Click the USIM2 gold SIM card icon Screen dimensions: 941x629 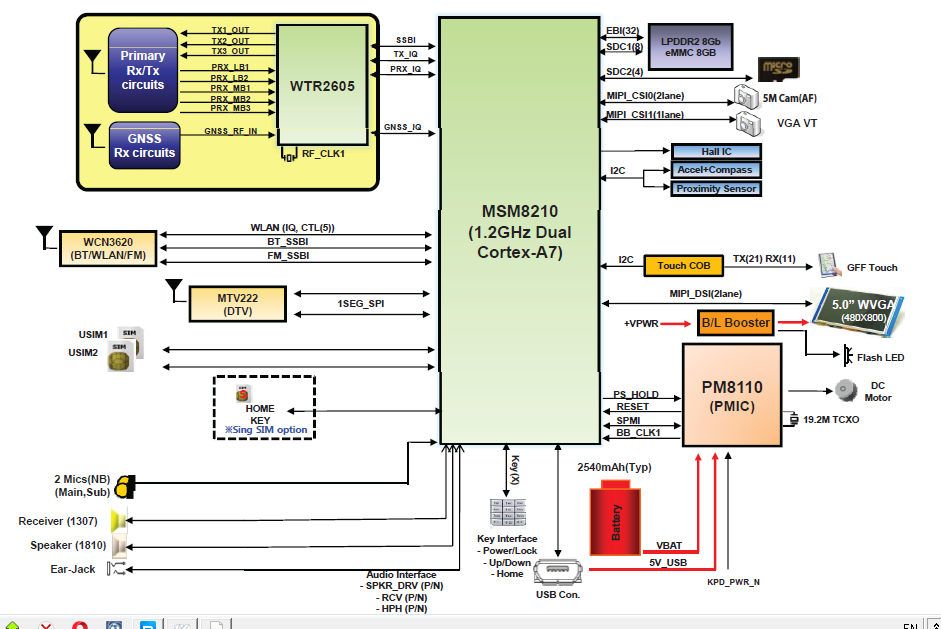pyautogui.click(x=119, y=356)
